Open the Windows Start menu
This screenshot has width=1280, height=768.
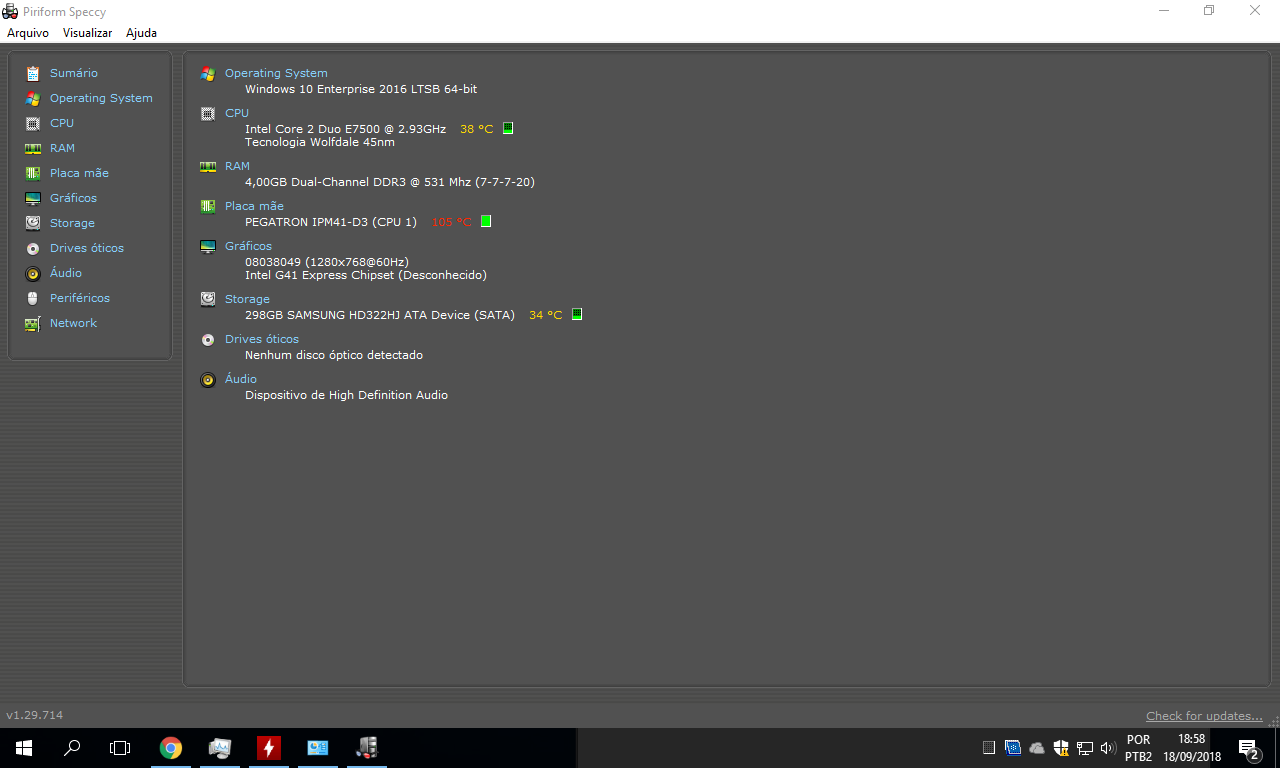click(24, 748)
